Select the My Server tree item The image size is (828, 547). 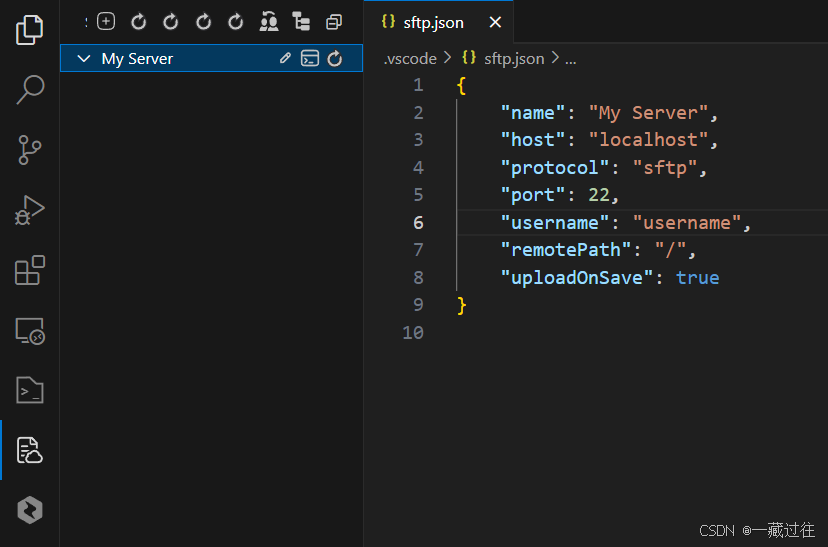(x=211, y=58)
